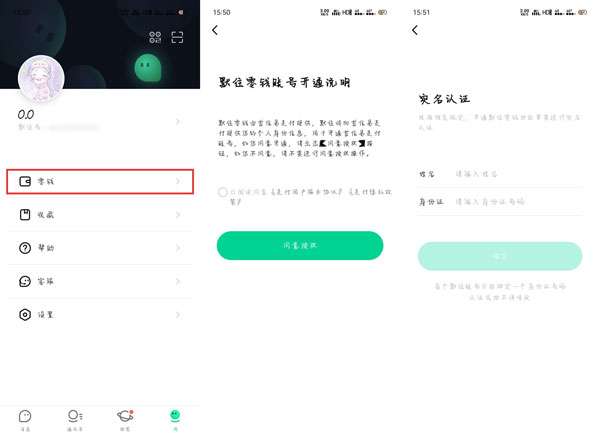The width and height of the screenshot is (600, 433).
Task: Click the bookmark favorites icon
Action: pos(25,215)
